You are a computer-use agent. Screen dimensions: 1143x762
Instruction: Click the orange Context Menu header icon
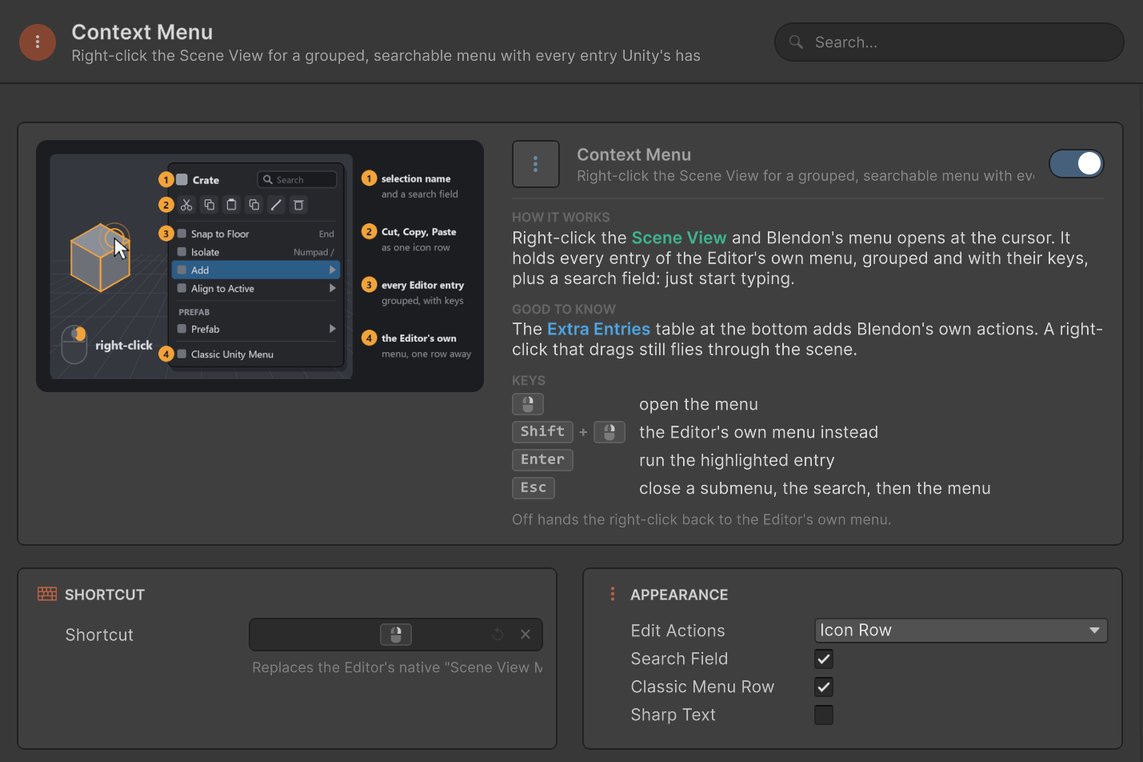37,42
